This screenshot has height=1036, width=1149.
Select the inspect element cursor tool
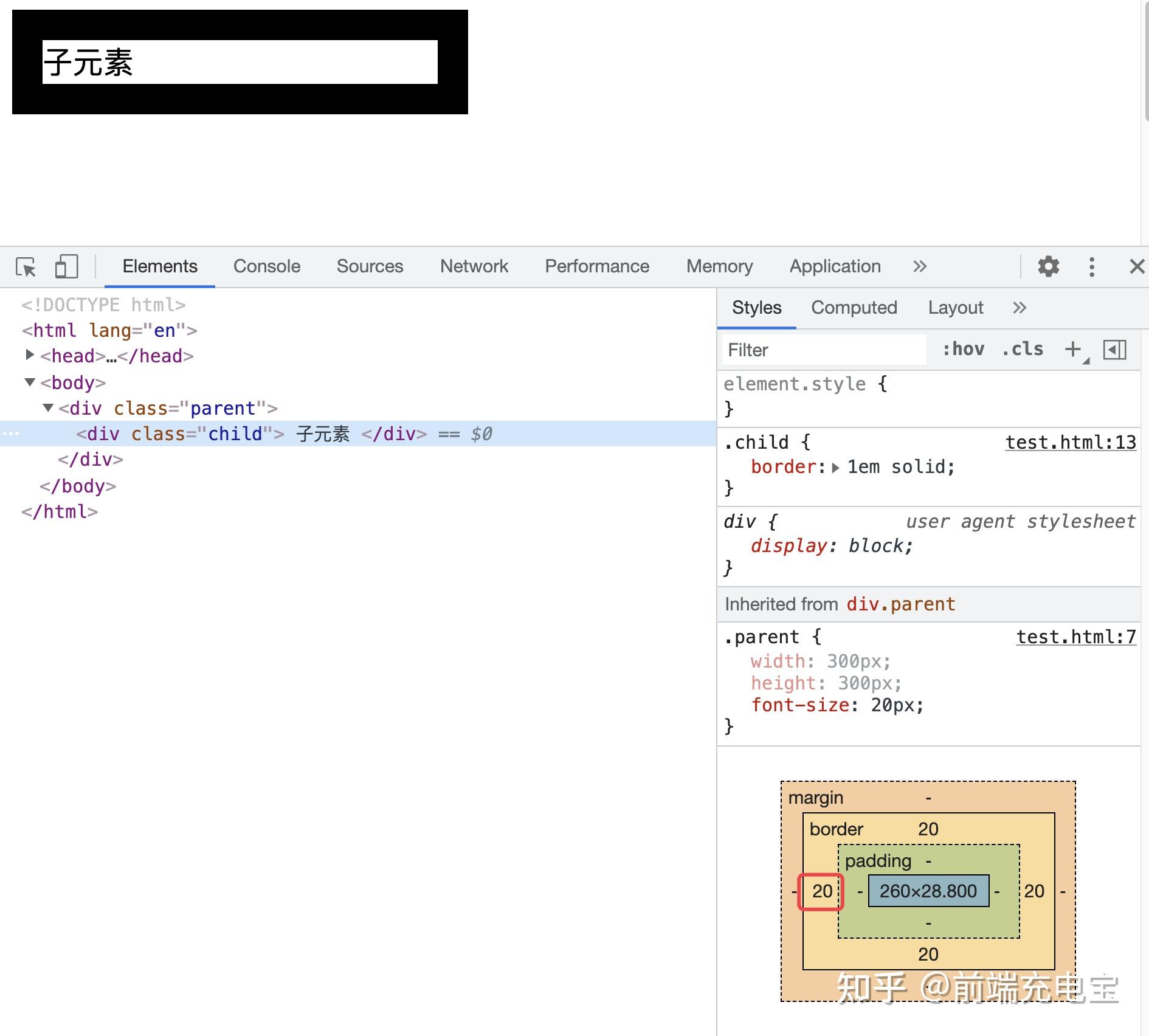[26, 266]
